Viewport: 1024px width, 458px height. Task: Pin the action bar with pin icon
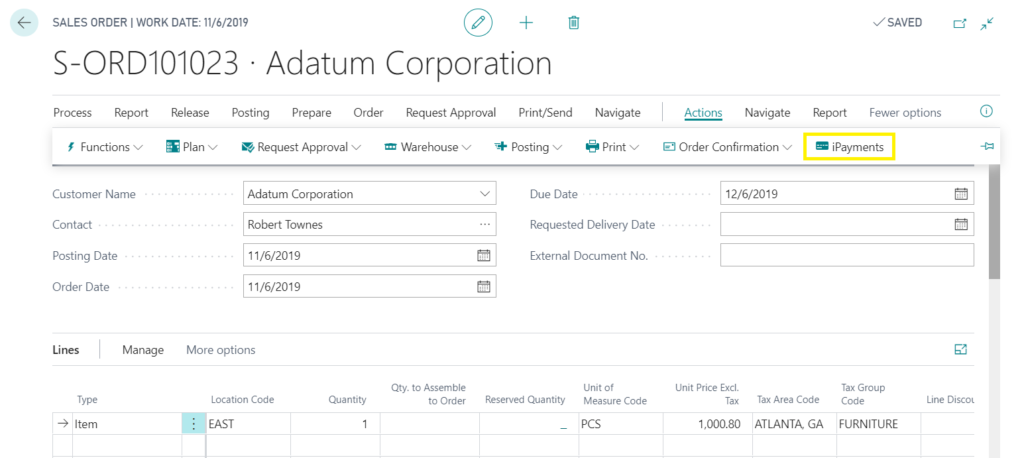pos(987,147)
